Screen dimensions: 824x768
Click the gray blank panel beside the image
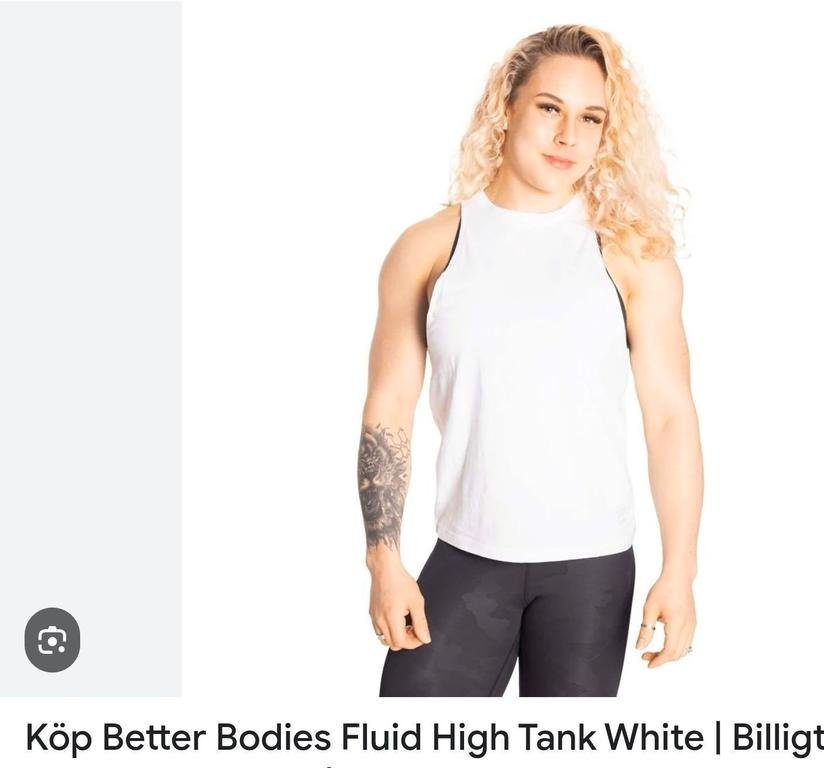coord(91,294)
